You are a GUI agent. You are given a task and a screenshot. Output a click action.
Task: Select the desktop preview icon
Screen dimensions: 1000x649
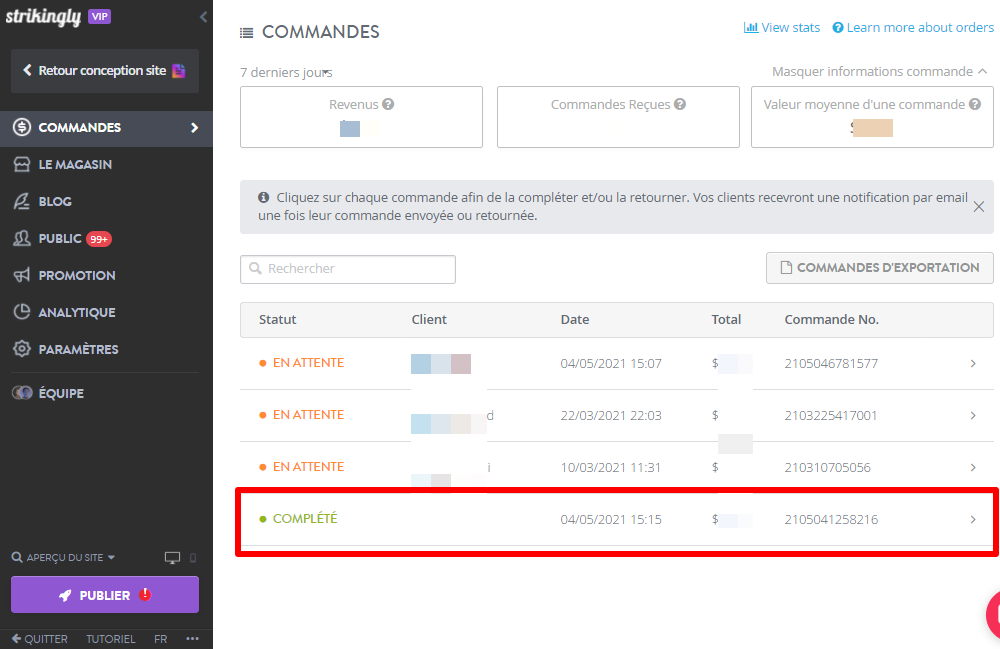pyautogui.click(x=172, y=558)
